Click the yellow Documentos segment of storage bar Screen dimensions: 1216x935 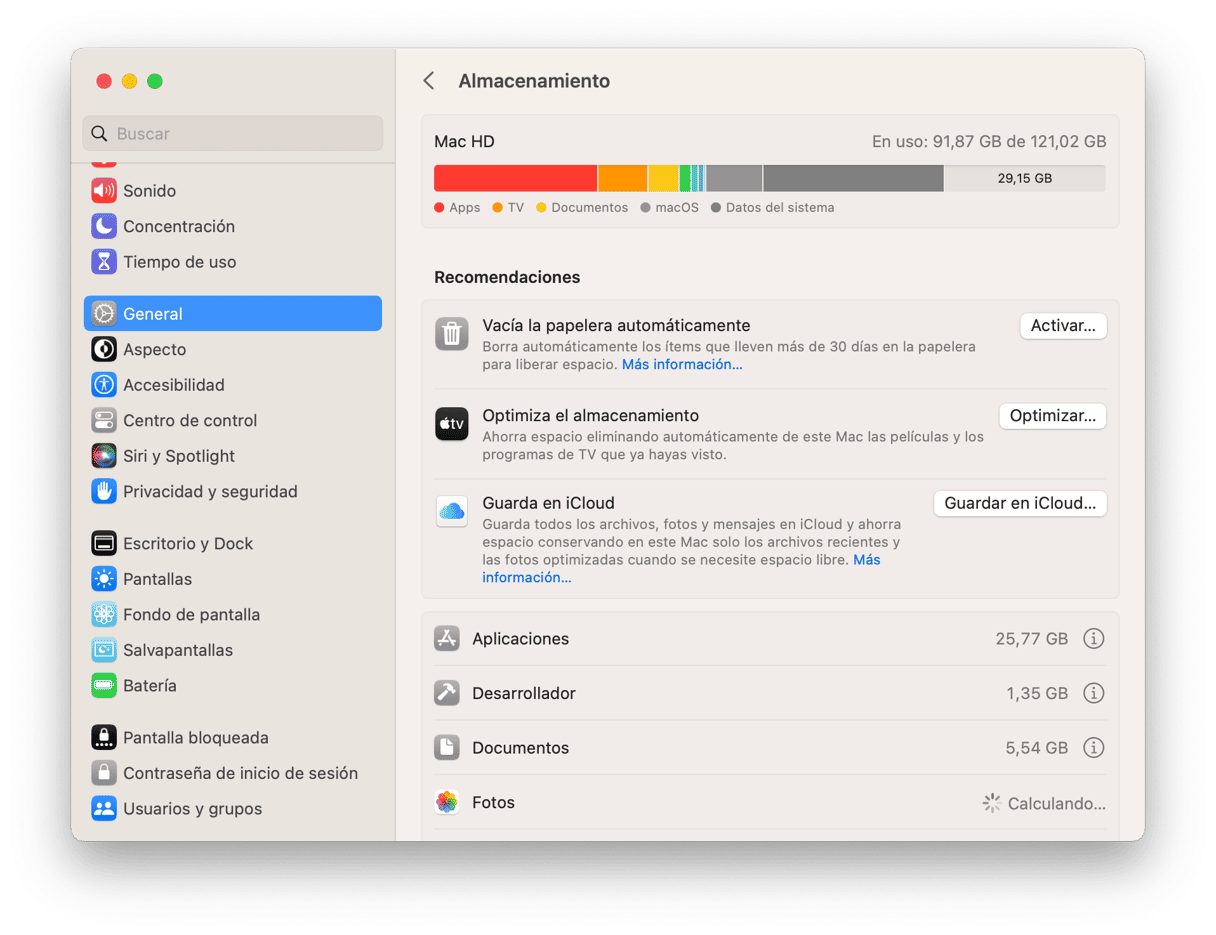(664, 178)
